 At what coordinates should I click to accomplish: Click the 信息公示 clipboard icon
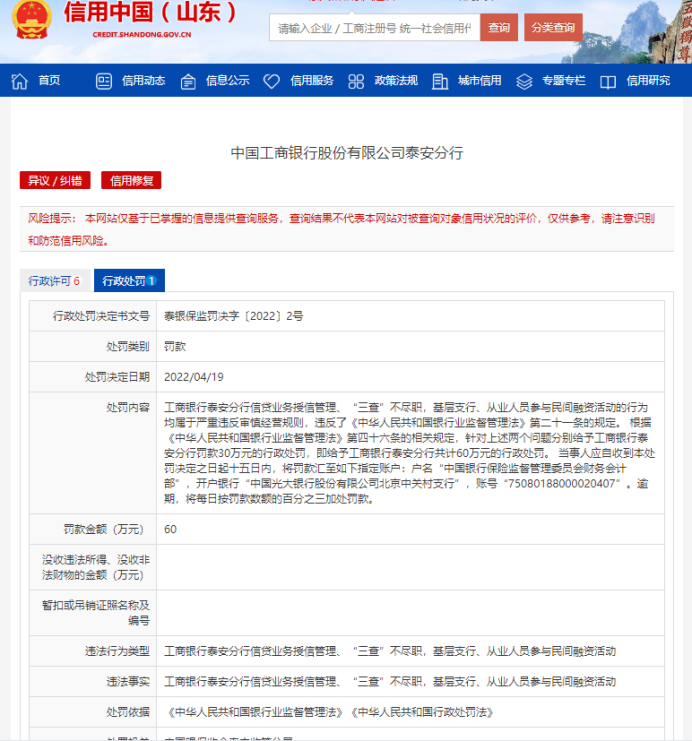pyautogui.click(x=188, y=82)
